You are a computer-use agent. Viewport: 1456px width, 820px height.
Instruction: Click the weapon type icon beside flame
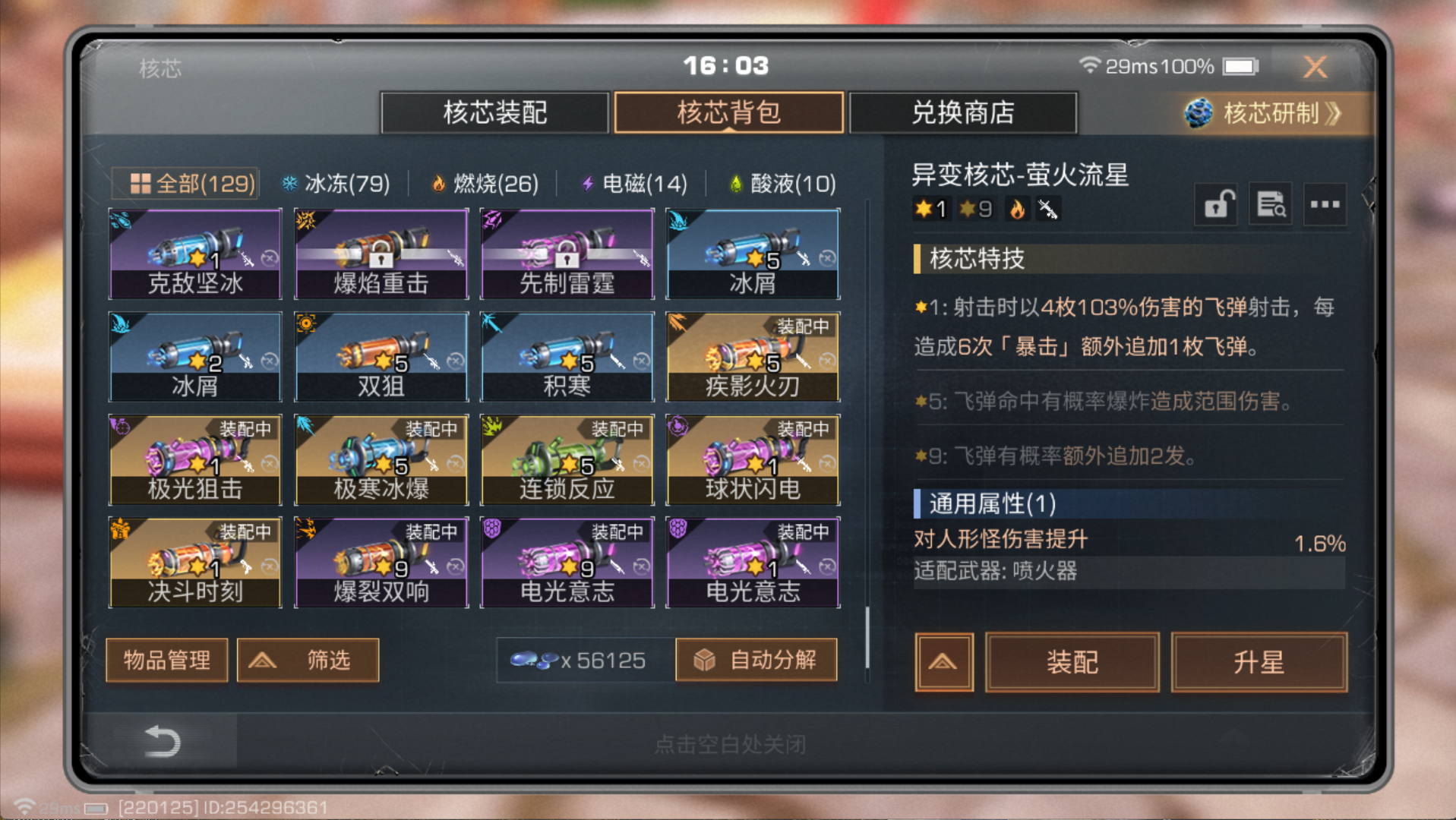(1048, 209)
